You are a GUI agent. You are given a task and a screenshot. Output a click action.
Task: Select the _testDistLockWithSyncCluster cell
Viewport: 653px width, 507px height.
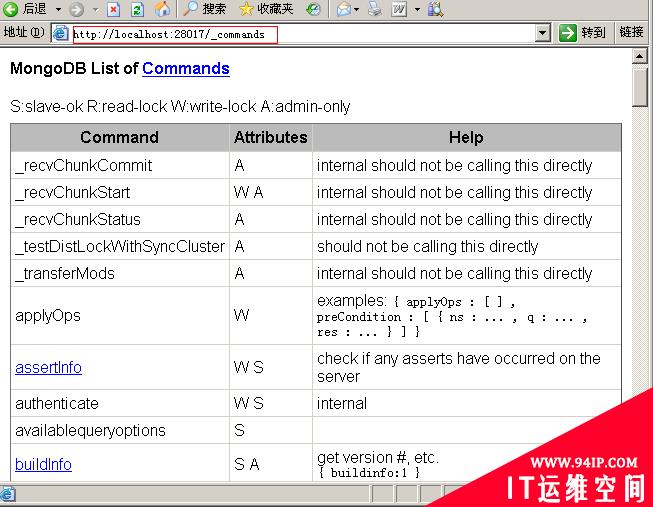coord(120,247)
